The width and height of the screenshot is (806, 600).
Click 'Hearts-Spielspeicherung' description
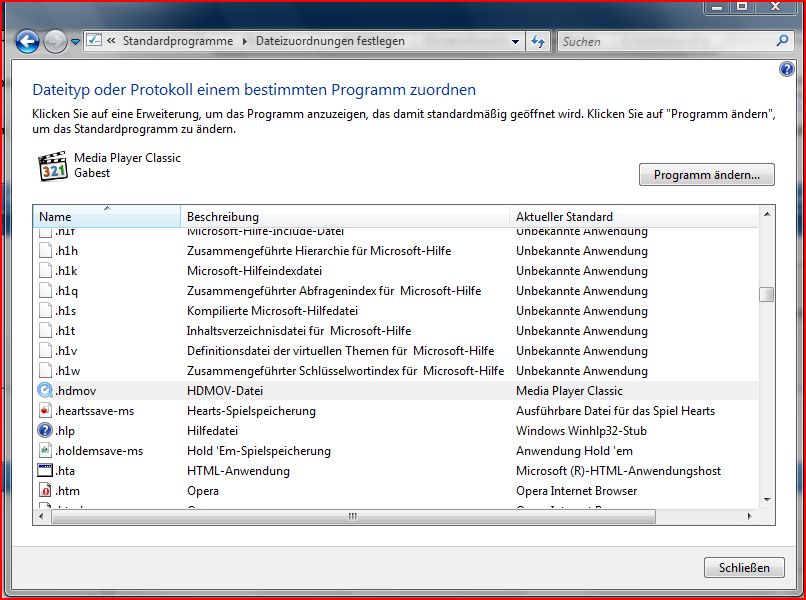point(251,411)
